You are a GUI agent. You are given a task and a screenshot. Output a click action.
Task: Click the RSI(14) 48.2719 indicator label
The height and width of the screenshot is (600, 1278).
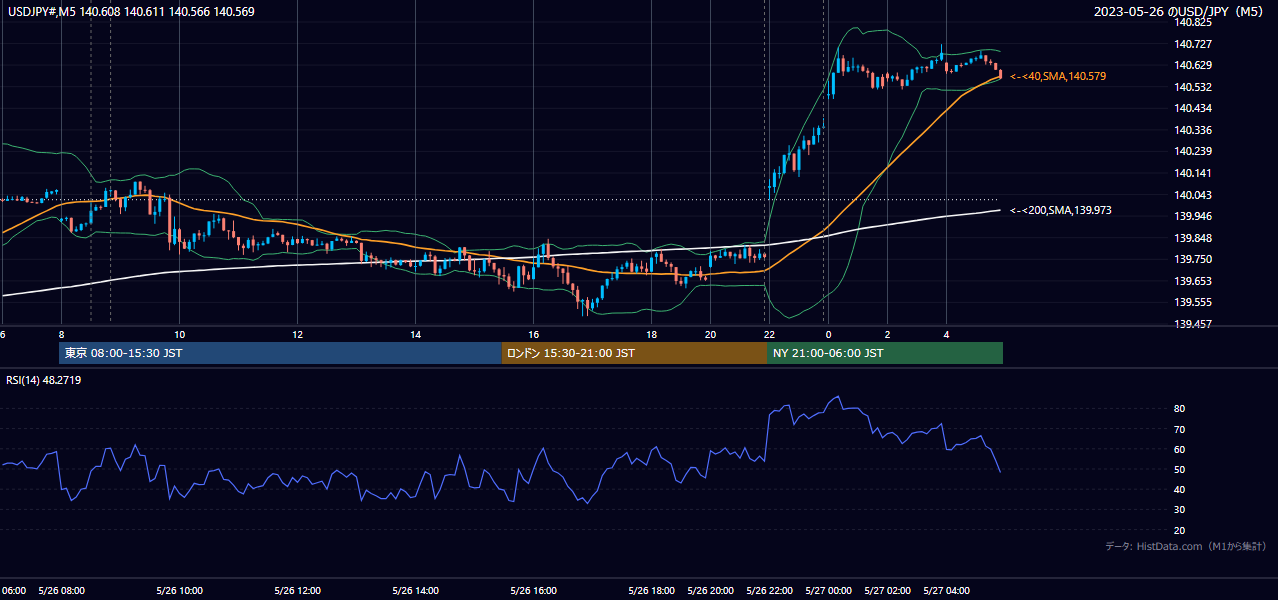click(43, 380)
